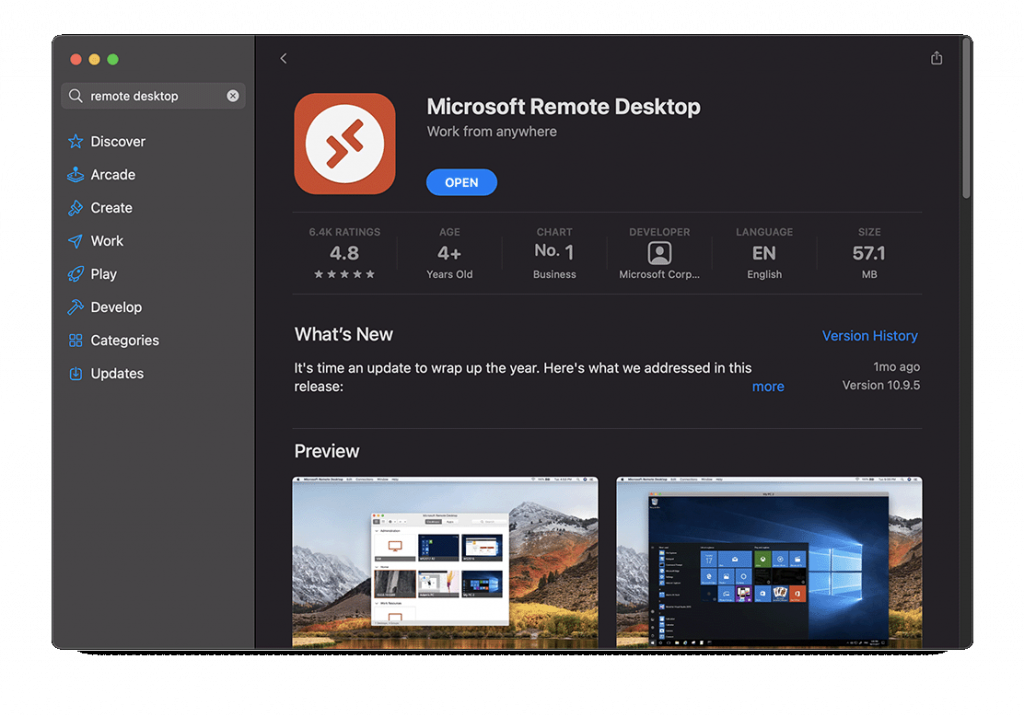The width and height of the screenshot is (1024, 717).
Task: Go back with the chevron arrow
Action: [283, 59]
